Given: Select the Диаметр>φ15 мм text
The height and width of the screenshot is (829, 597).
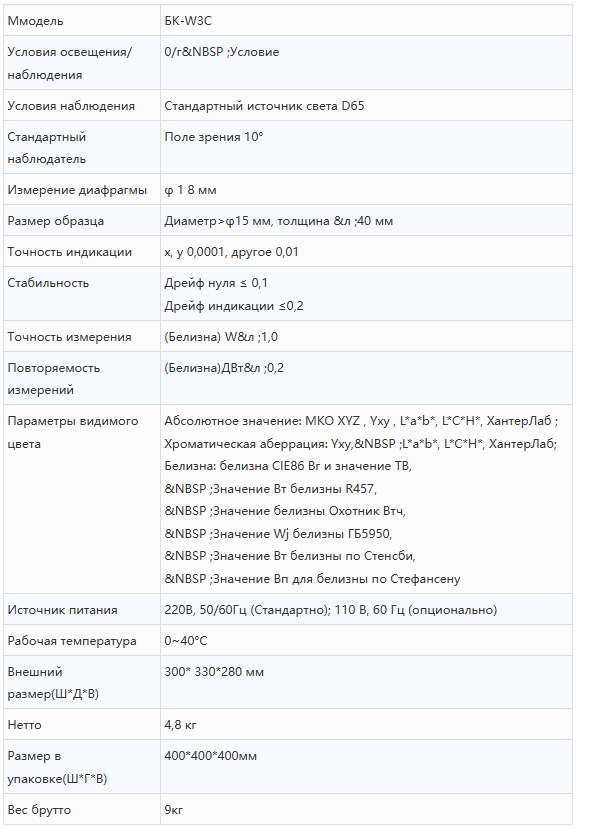Looking at the screenshot, I should (217, 221).
